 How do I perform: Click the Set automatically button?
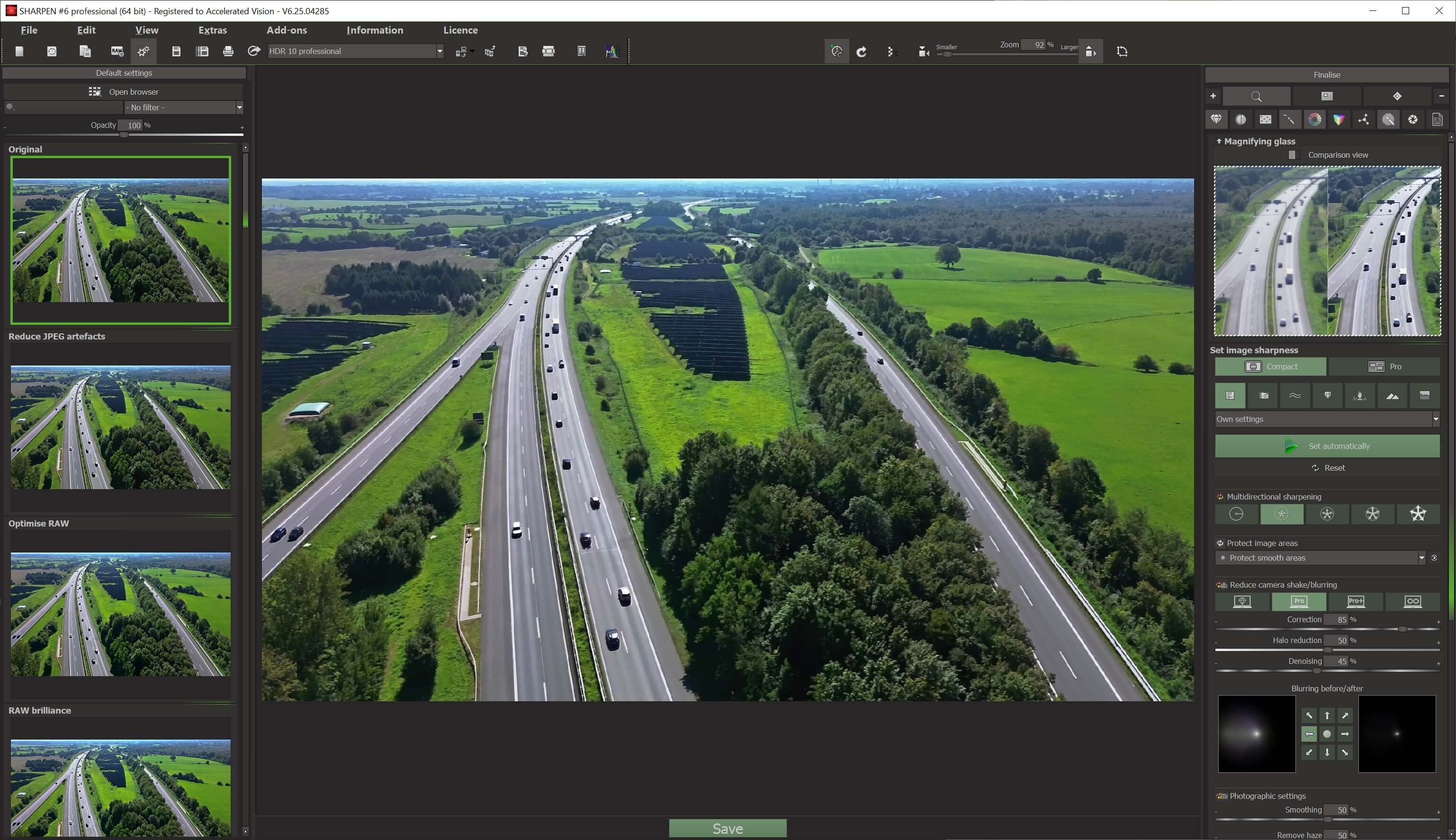tap(1327, 446)
